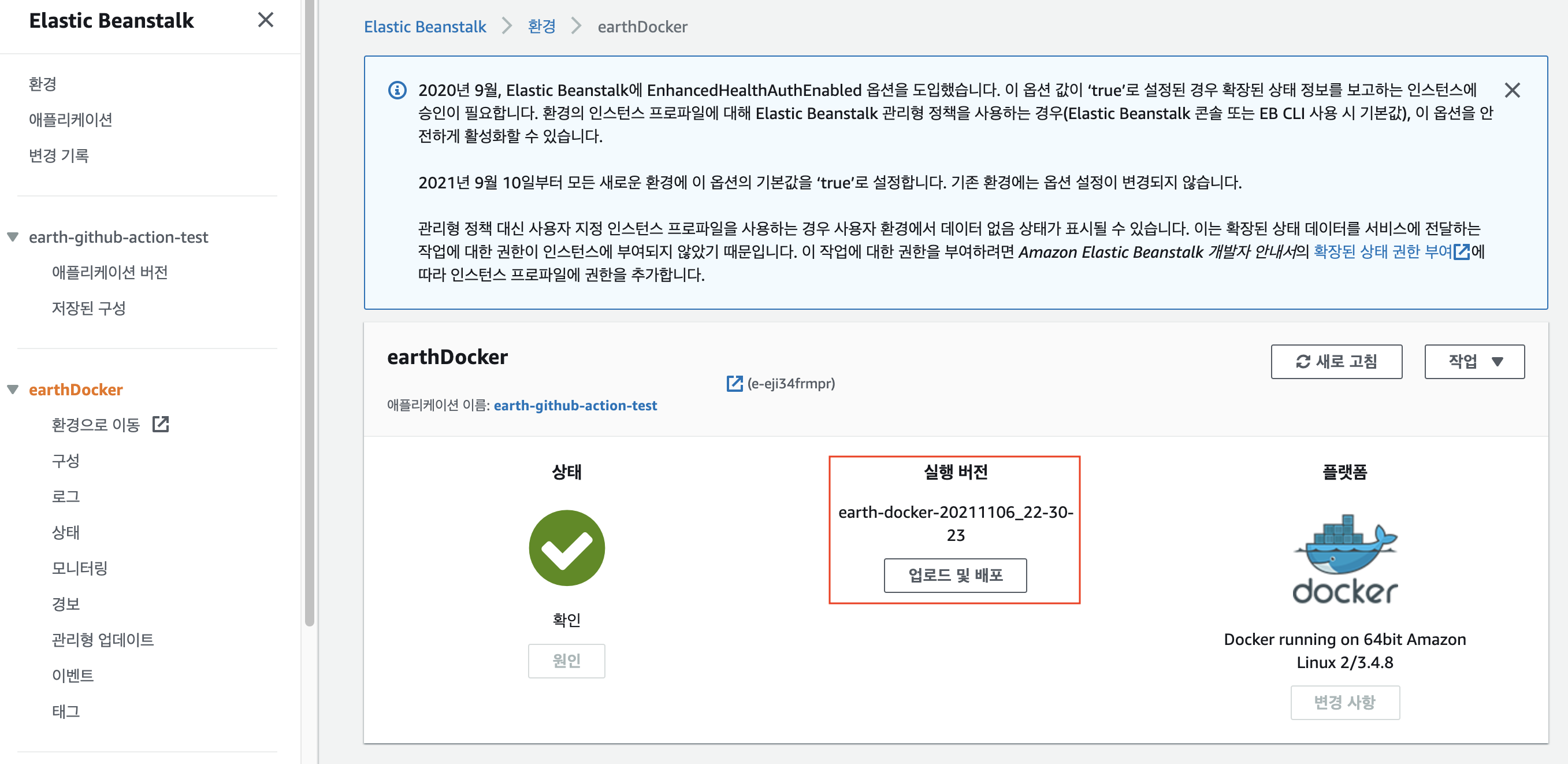The width and height of the screenshot is (1568, 764).
Task: Click the info icon in the blue banner
Action: click(397, 91)
